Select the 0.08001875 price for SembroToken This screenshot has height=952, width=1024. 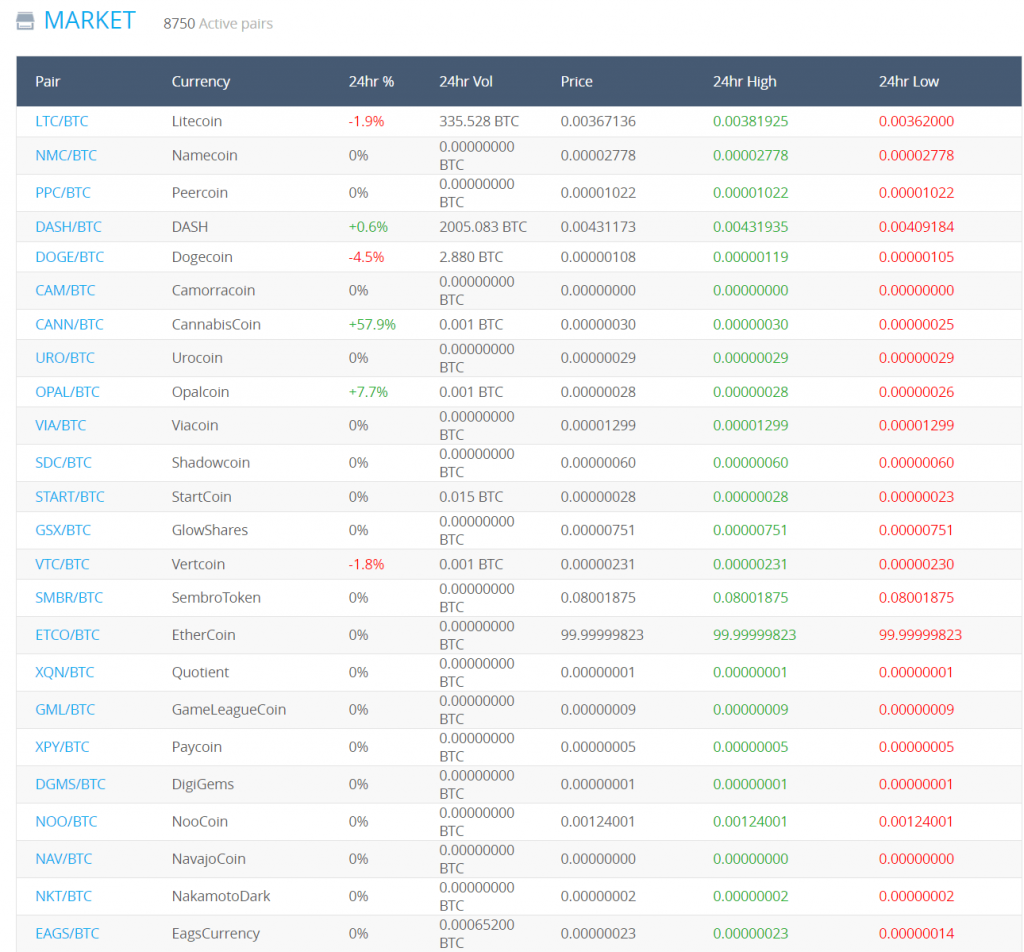pos(598,597)
